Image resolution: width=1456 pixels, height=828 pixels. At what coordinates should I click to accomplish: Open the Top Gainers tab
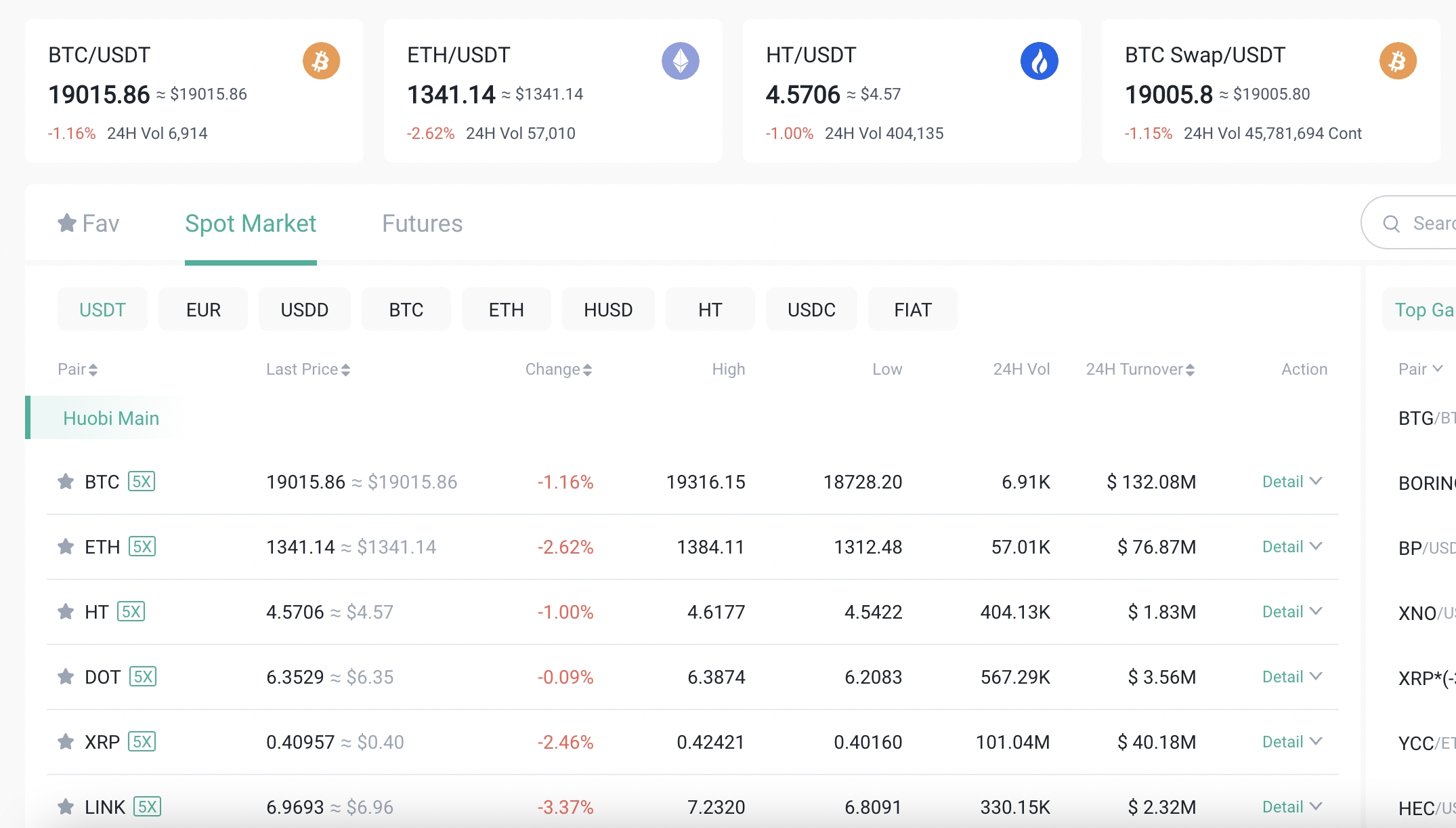point(1421,310)
